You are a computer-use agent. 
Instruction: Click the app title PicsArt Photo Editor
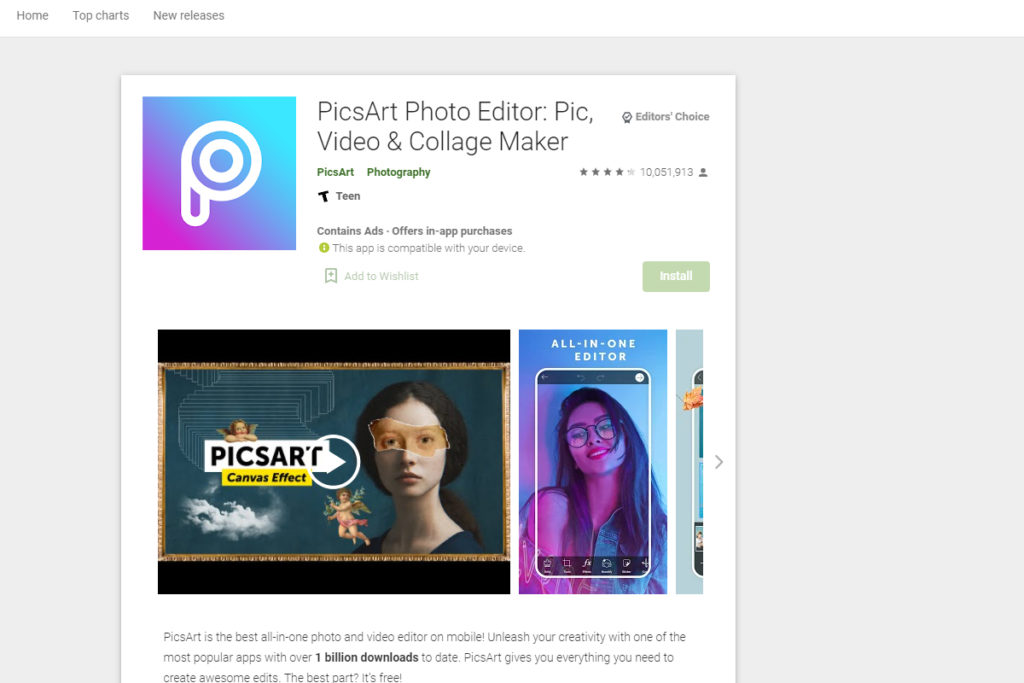coord(455,127)
